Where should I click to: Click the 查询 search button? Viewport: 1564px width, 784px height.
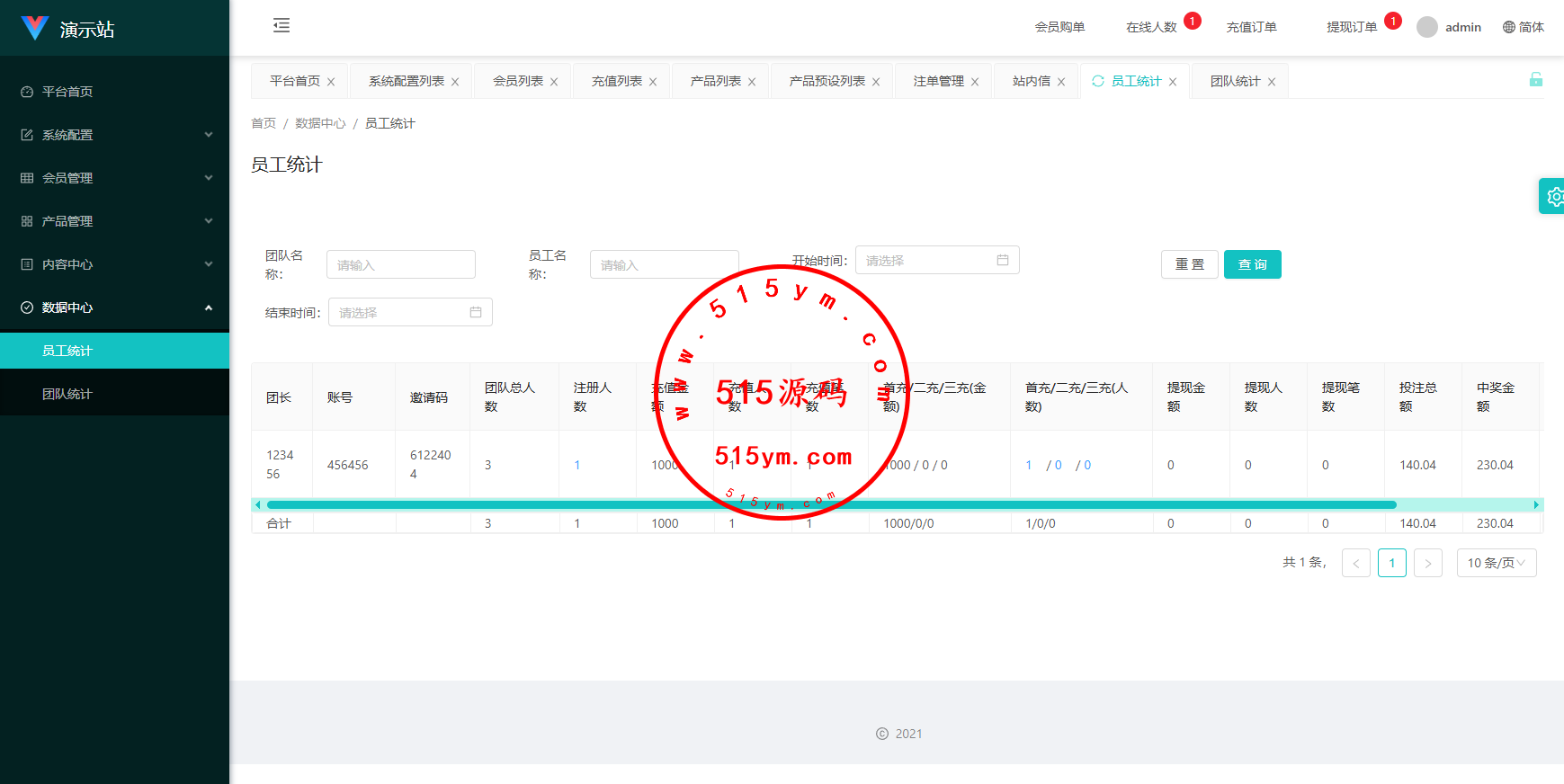(1252, 264)
